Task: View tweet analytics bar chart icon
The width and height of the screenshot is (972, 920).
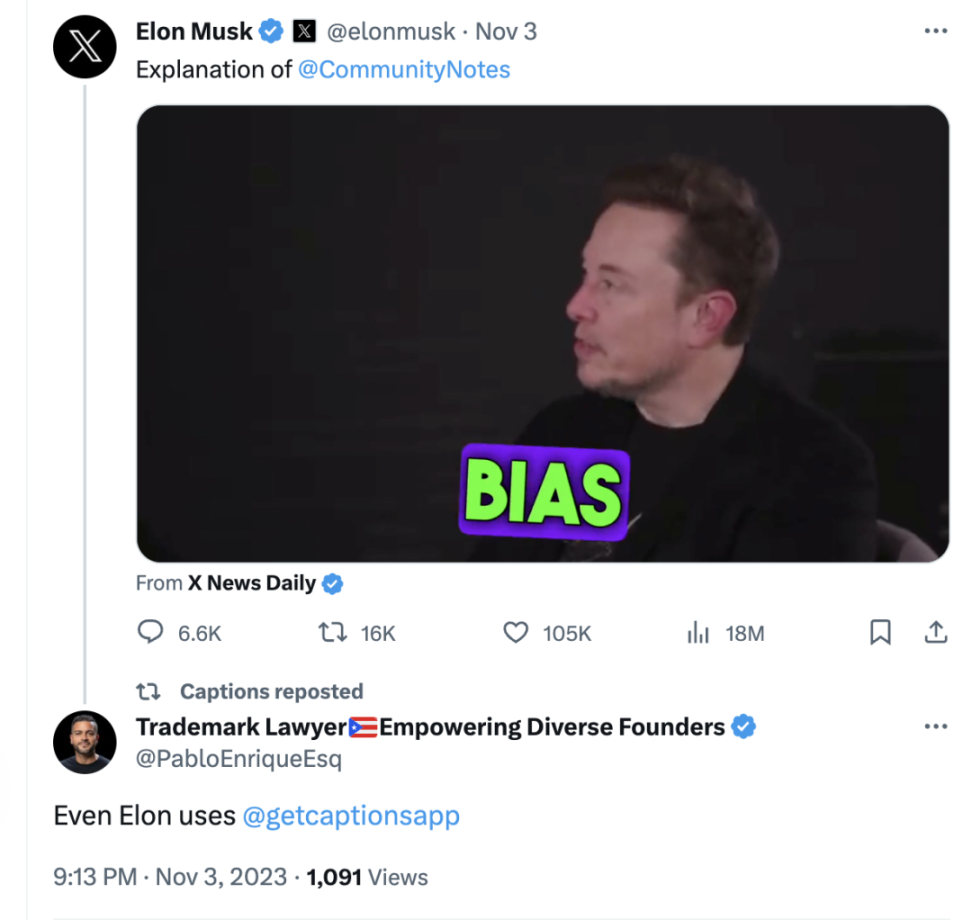Action: tap(698, 633)
